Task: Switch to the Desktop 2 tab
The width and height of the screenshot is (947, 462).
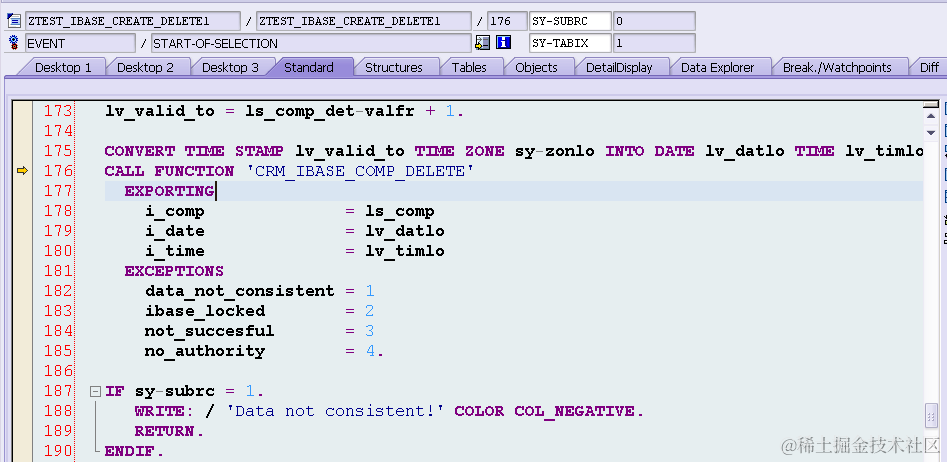Action: click(x=146, y=68)
